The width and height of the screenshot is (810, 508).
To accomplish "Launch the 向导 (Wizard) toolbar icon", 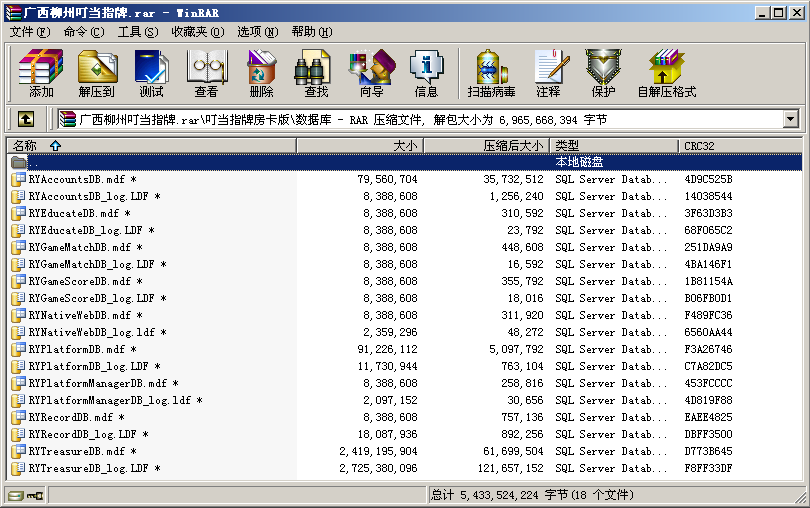I will [371, 74].
